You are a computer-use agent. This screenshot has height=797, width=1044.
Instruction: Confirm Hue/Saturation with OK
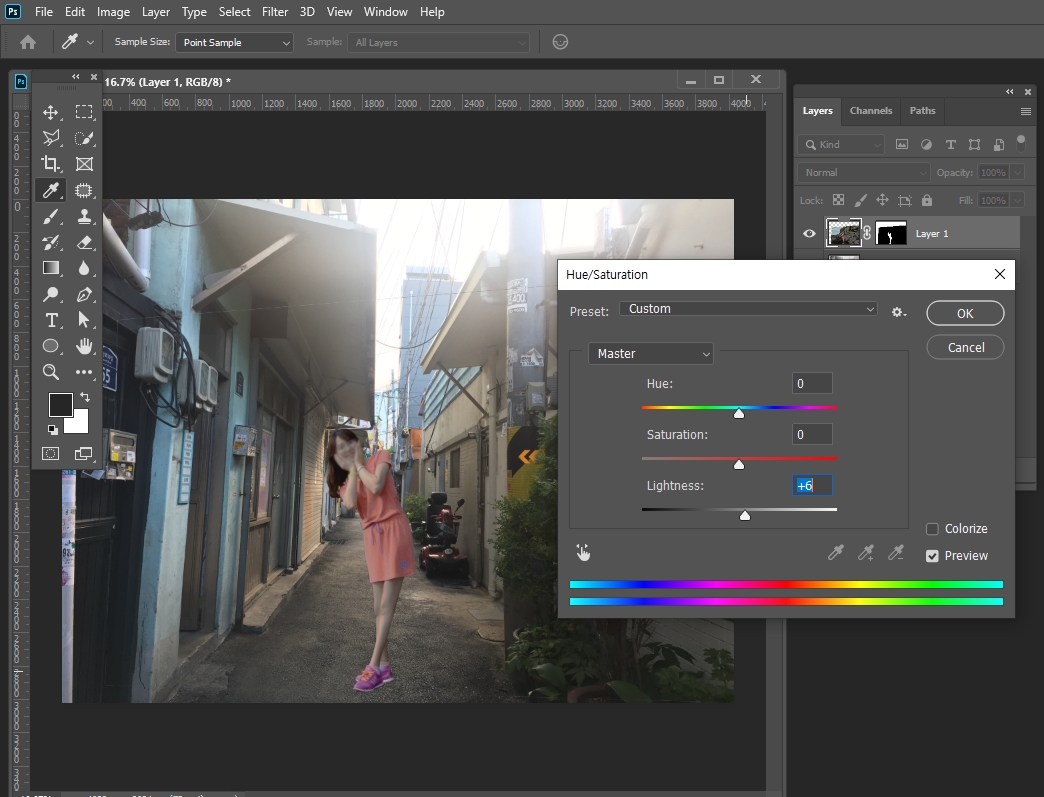click(965, 313)
